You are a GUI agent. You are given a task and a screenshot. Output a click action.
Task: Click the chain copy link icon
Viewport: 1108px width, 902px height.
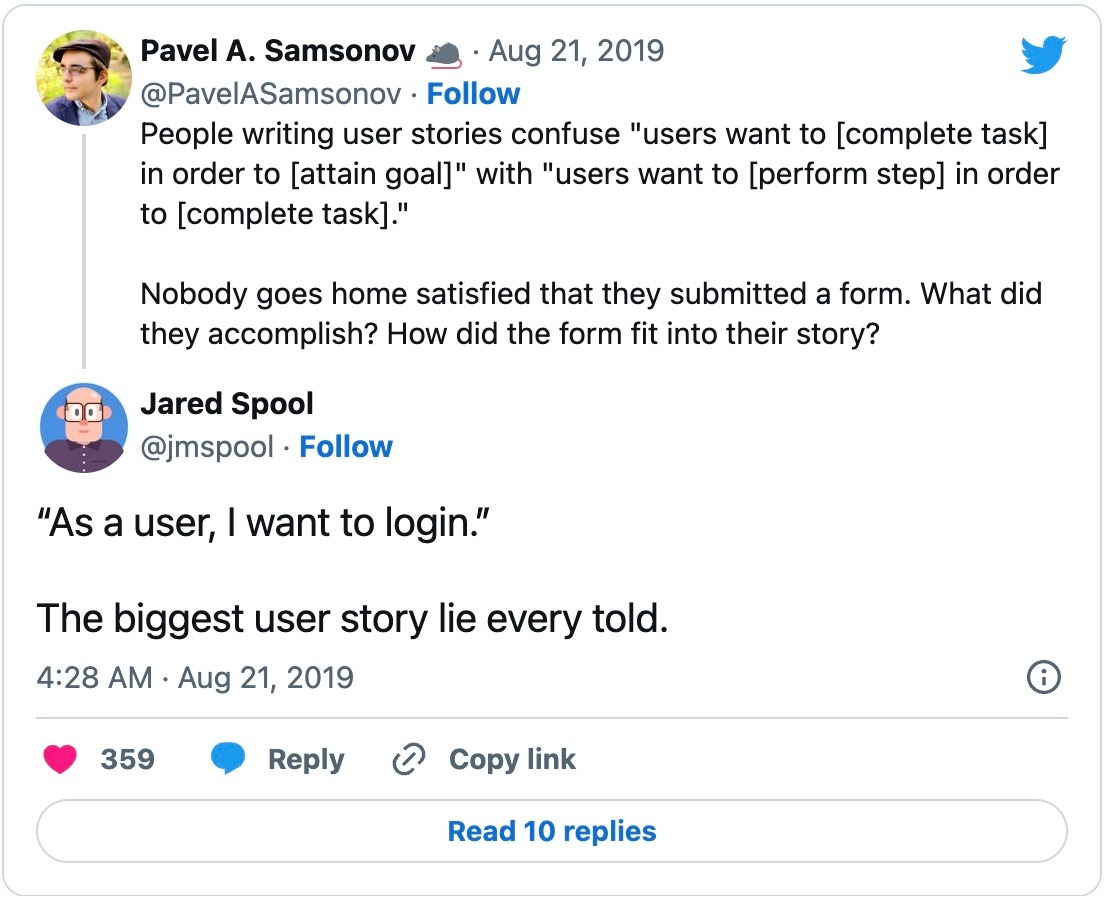(407, 761)
